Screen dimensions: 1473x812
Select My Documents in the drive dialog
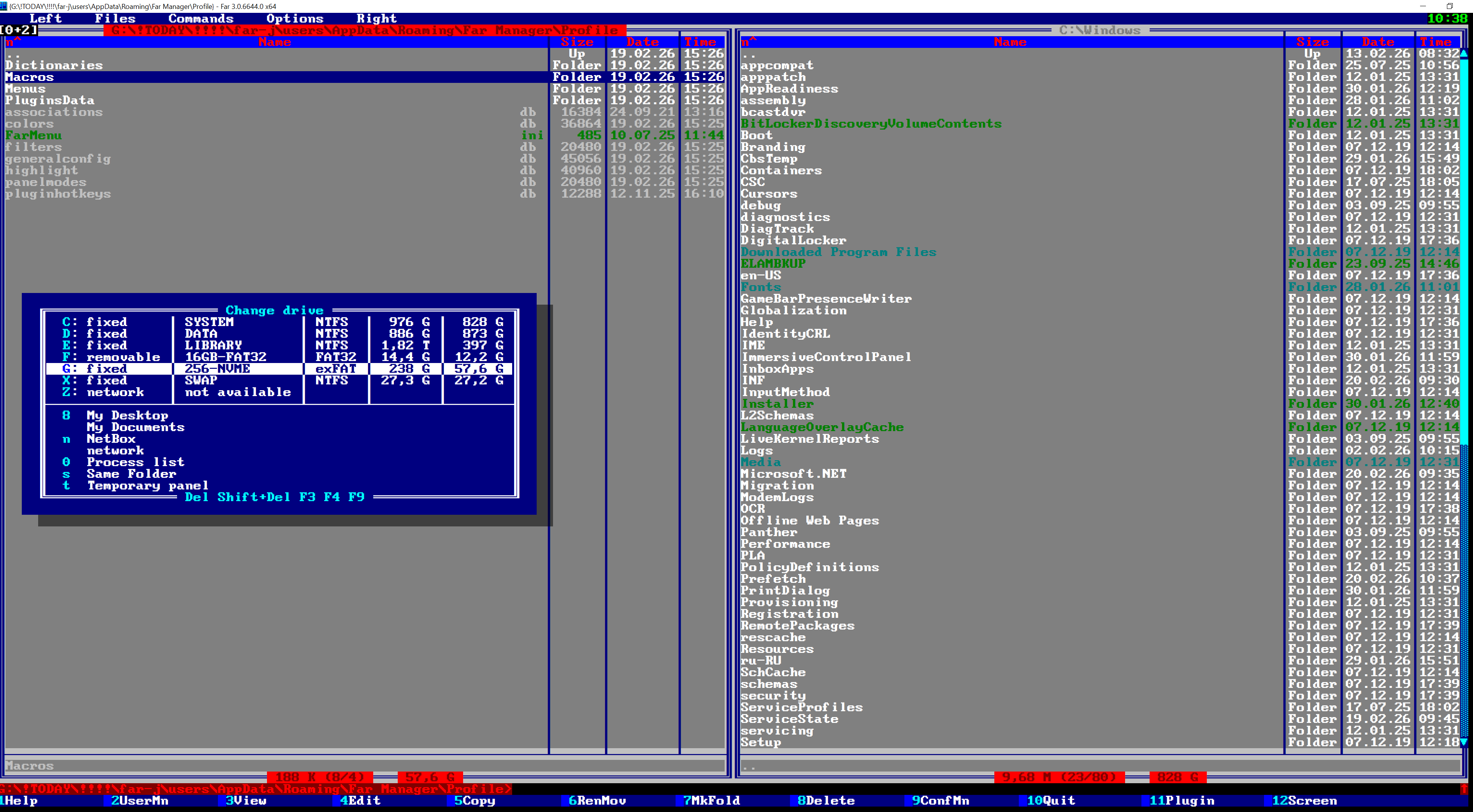(135, 427)
